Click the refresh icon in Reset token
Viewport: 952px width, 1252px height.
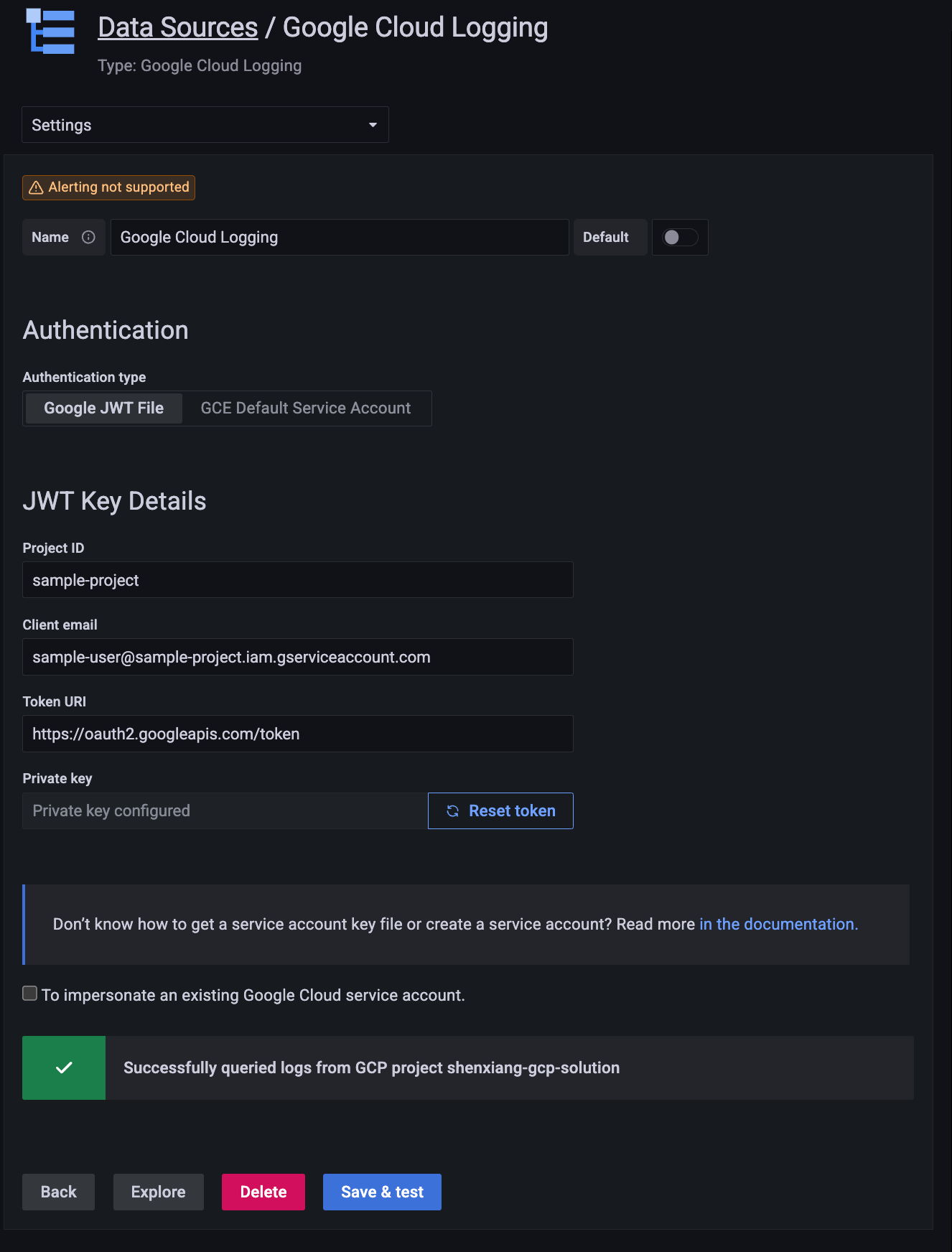453,811
